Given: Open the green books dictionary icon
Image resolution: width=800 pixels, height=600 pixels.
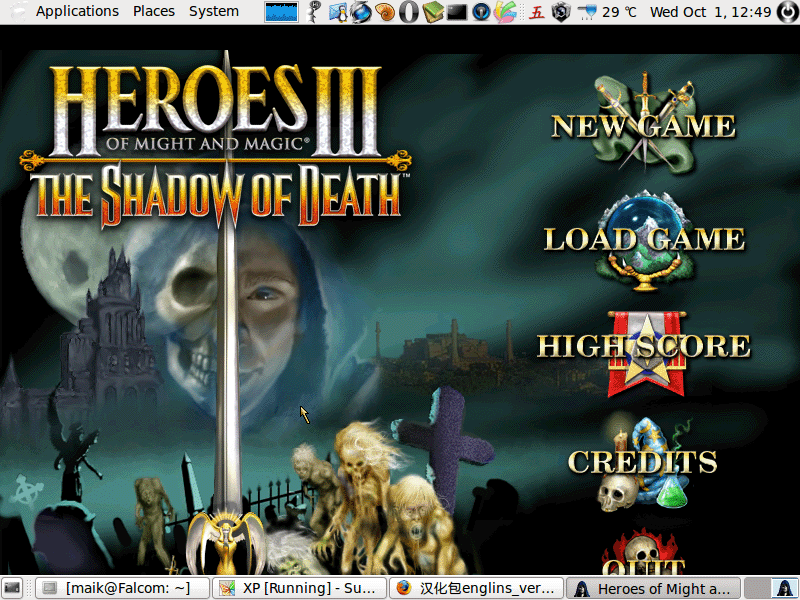Looking at the screenshot, I should click(x=432, y=12).
